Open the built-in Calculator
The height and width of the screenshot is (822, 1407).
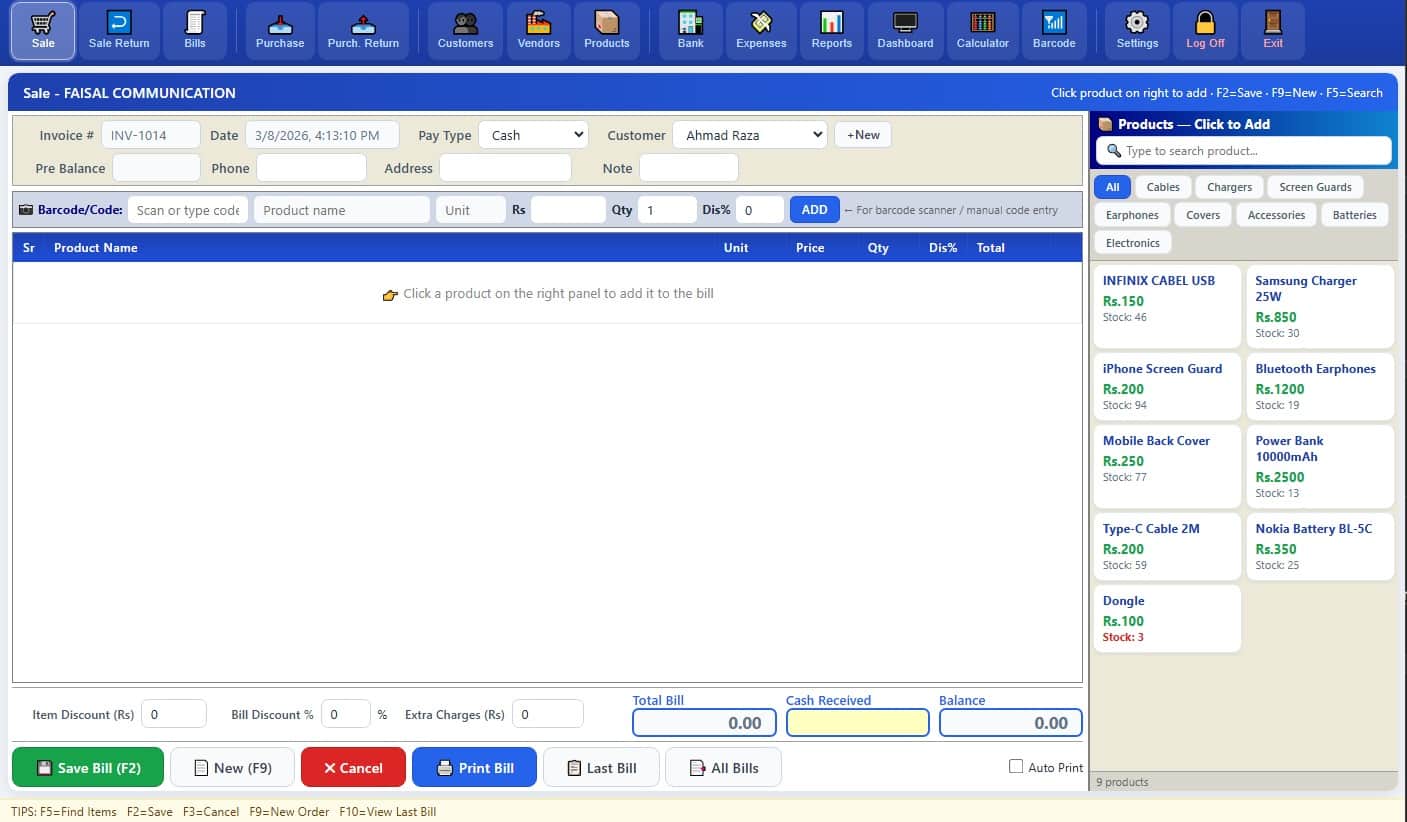[982, 30]
